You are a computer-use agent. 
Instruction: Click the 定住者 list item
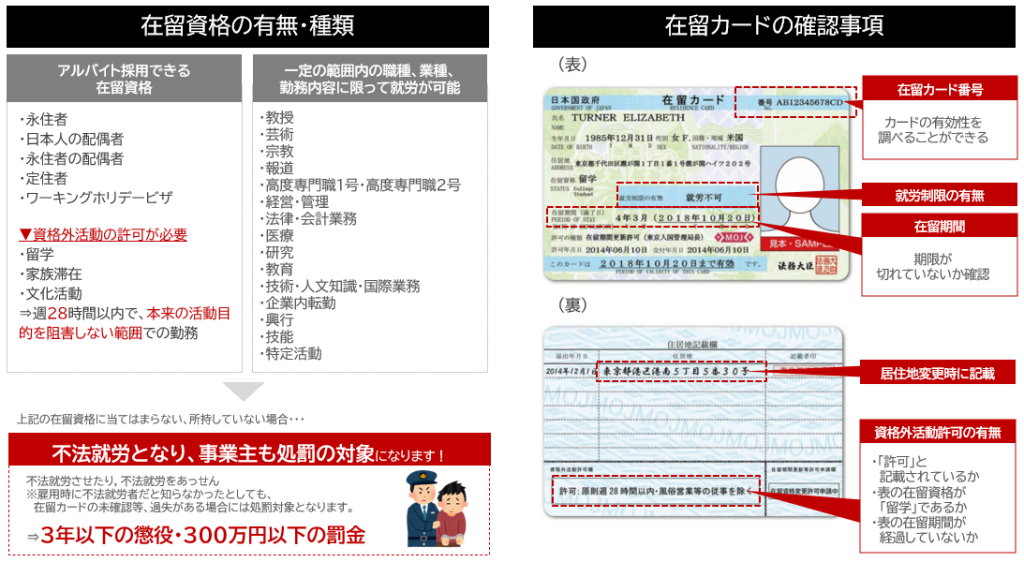[x=44, y=178]
